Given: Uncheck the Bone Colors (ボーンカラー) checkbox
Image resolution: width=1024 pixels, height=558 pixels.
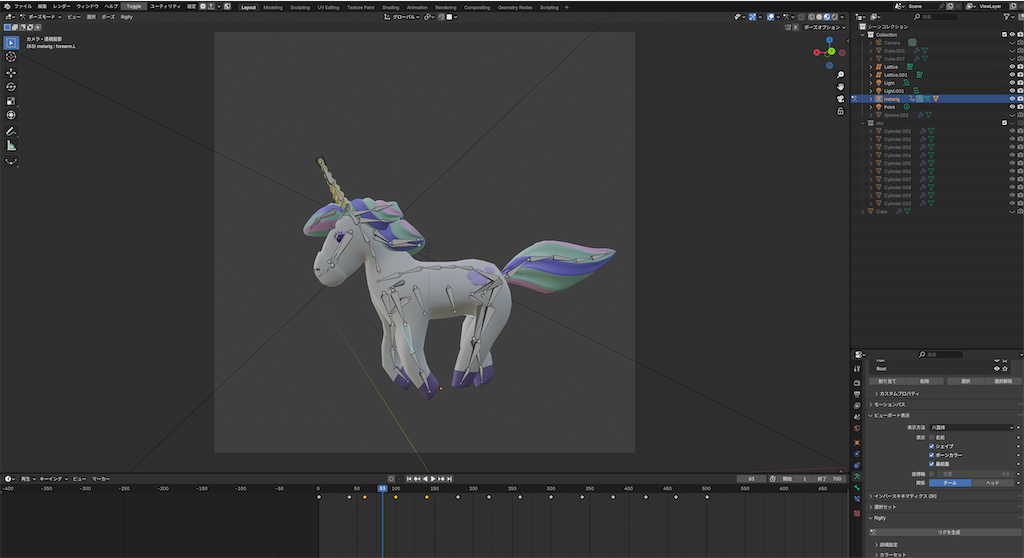Looking at the screenshot, I should 931,455.
